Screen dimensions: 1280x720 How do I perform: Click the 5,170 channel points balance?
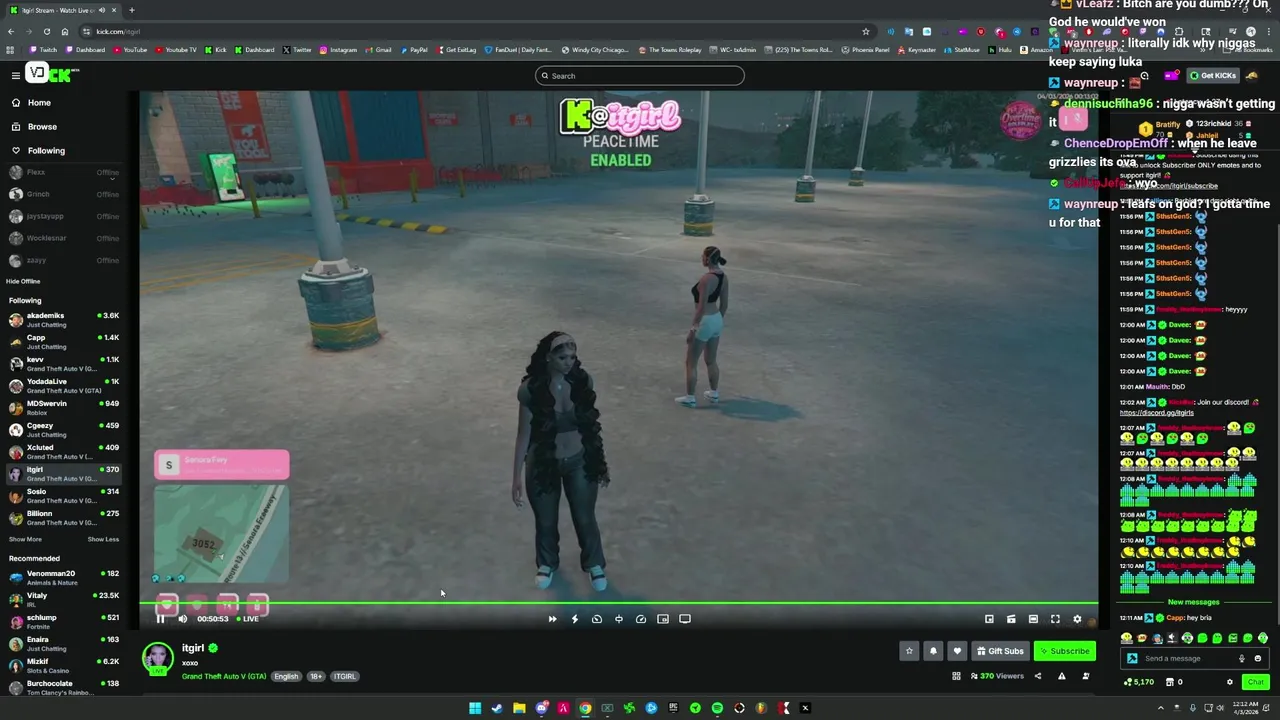(x=1140, y=682)
